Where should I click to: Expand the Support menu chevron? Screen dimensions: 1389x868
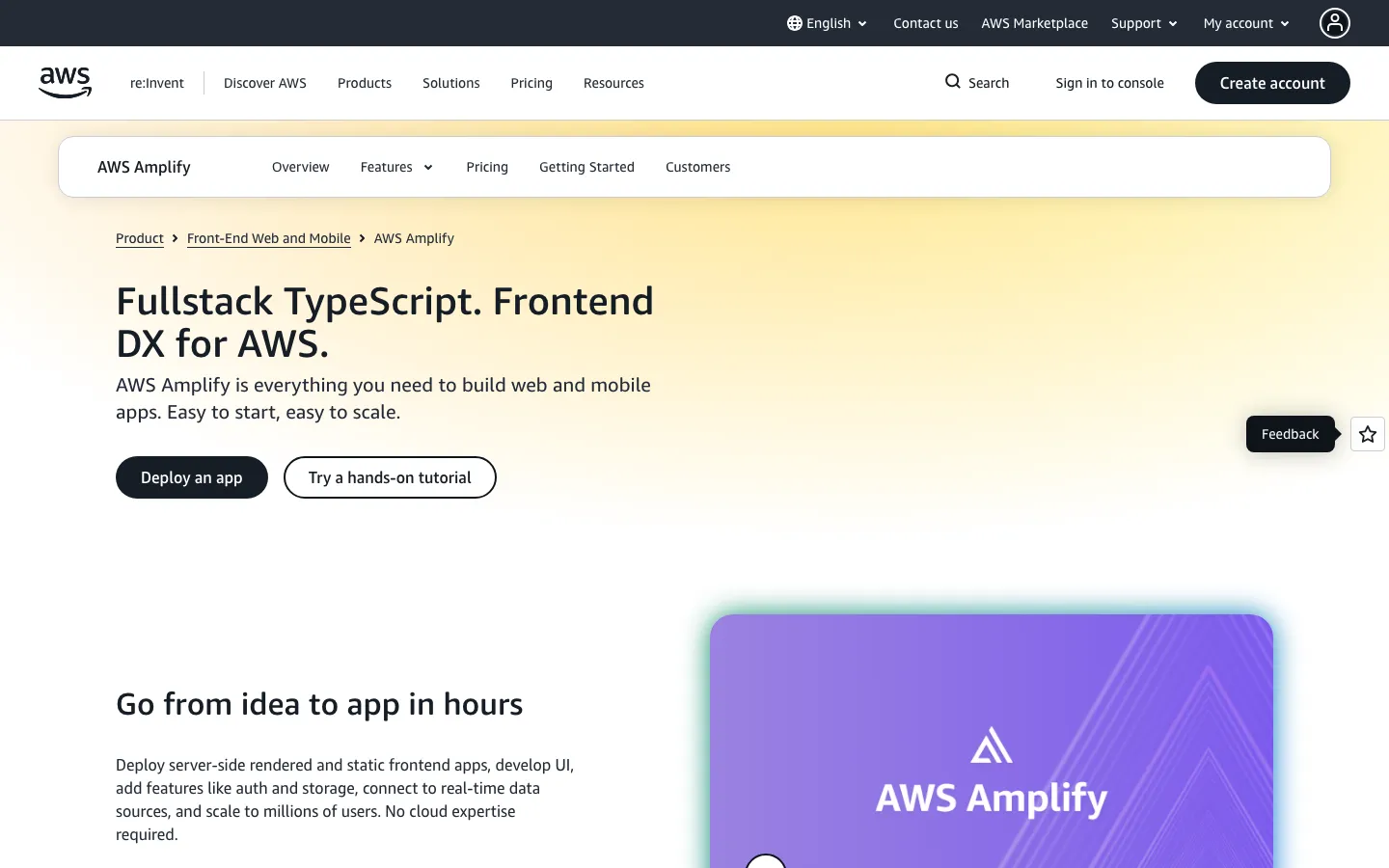1173,24
